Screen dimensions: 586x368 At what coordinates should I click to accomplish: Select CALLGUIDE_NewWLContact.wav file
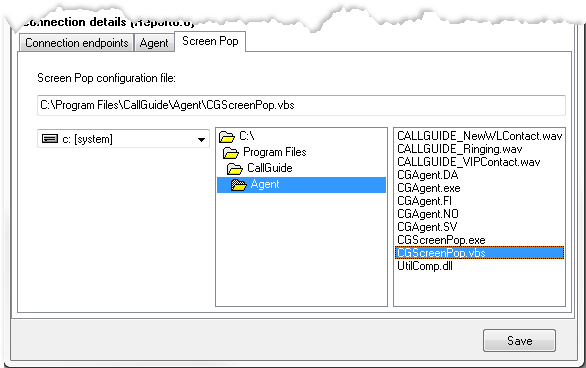click(479, 136)
